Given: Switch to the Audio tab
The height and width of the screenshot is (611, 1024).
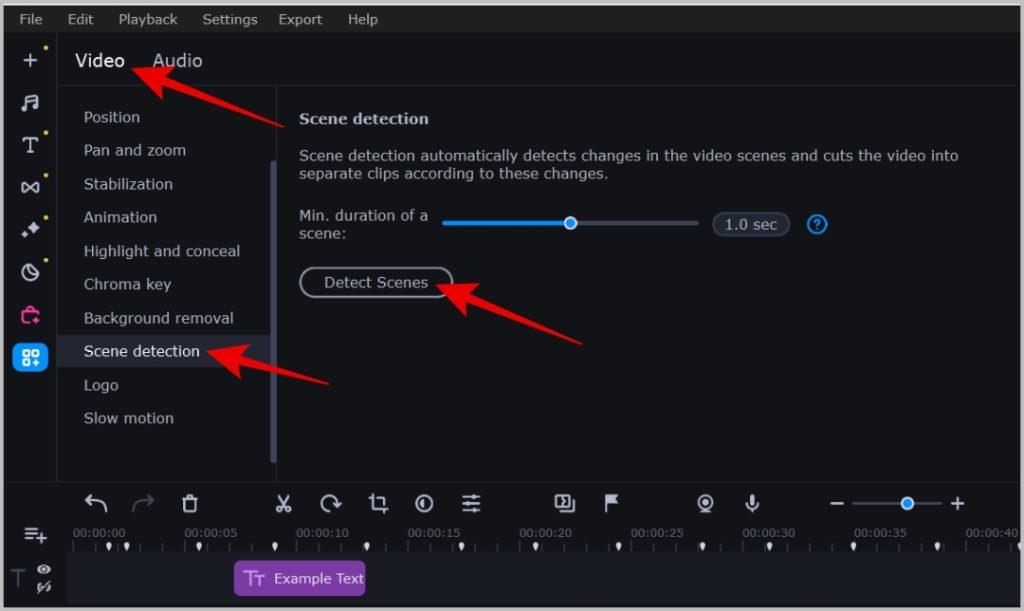Looking at the screenshot, I should 177,61.
